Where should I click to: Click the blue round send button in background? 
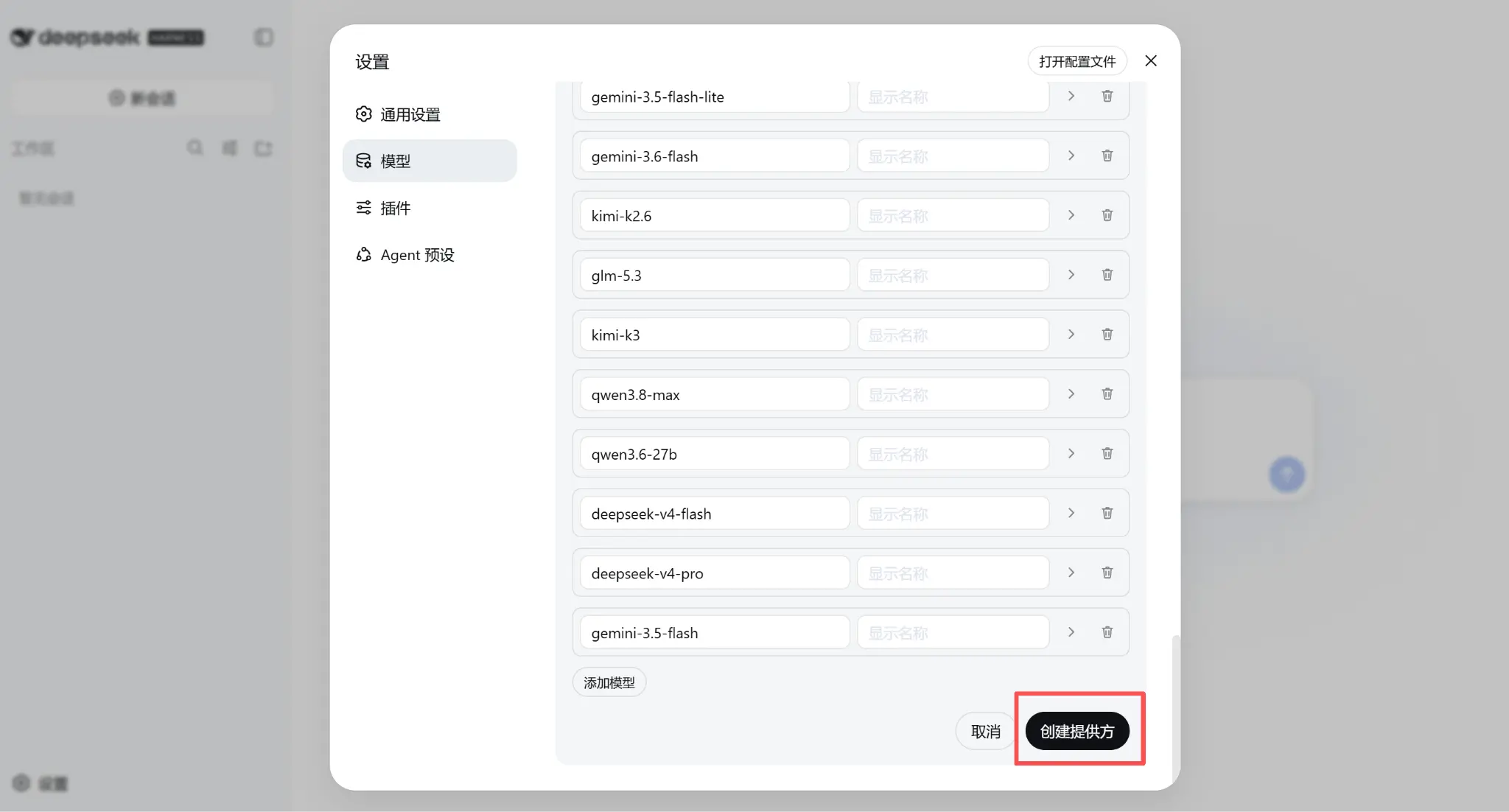click(1286, 475)
